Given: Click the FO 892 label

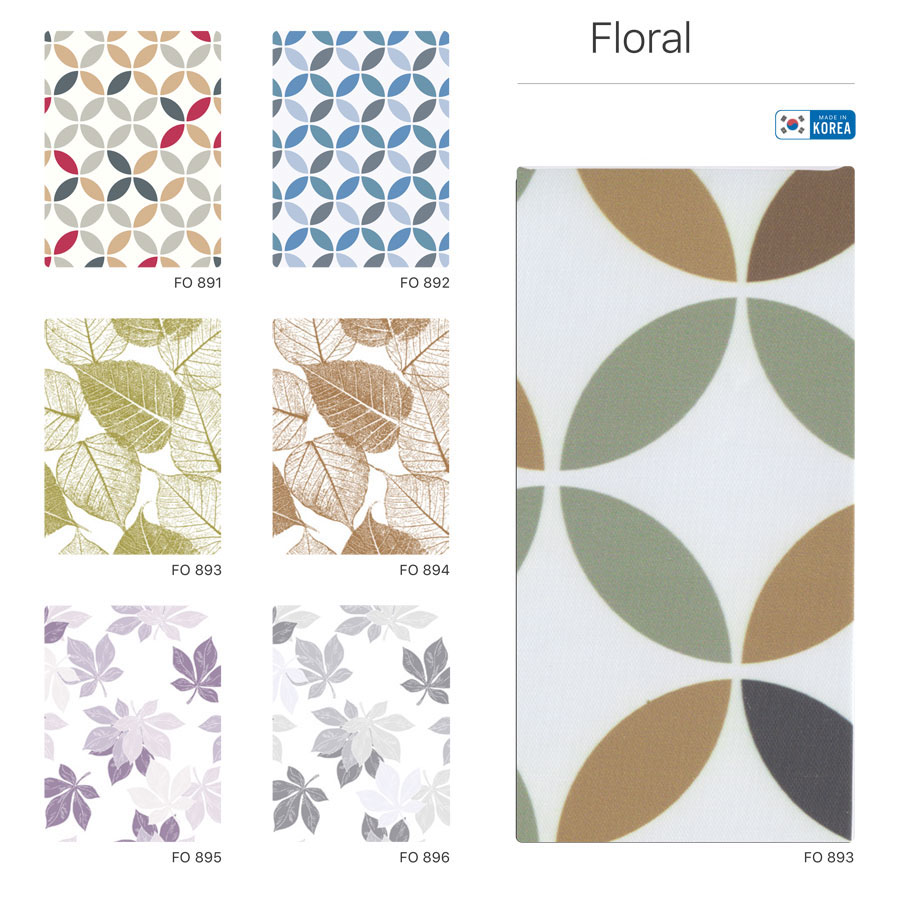Looking at the screenshot, I should [x=425, y=282].
